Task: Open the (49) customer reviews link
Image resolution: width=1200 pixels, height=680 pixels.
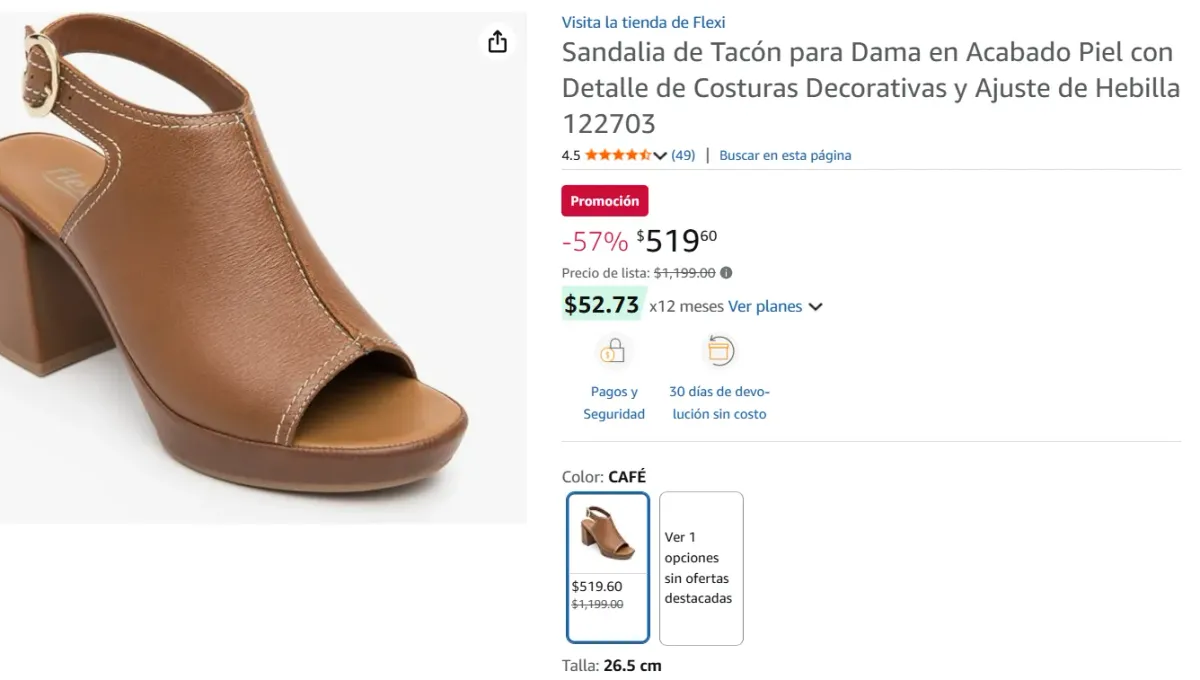Action: point(683,155)
